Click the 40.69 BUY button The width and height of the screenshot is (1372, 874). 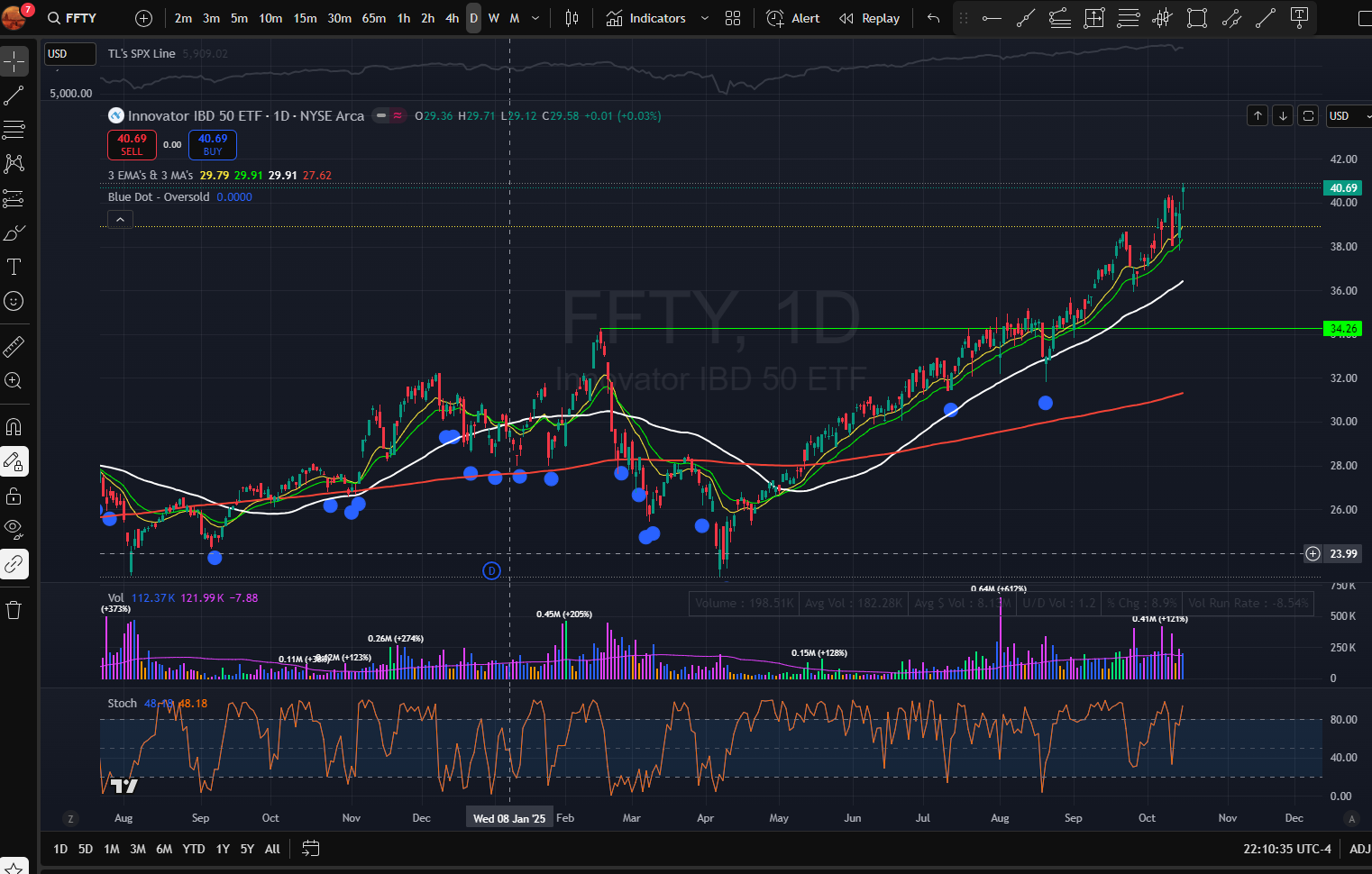point(213,144)
